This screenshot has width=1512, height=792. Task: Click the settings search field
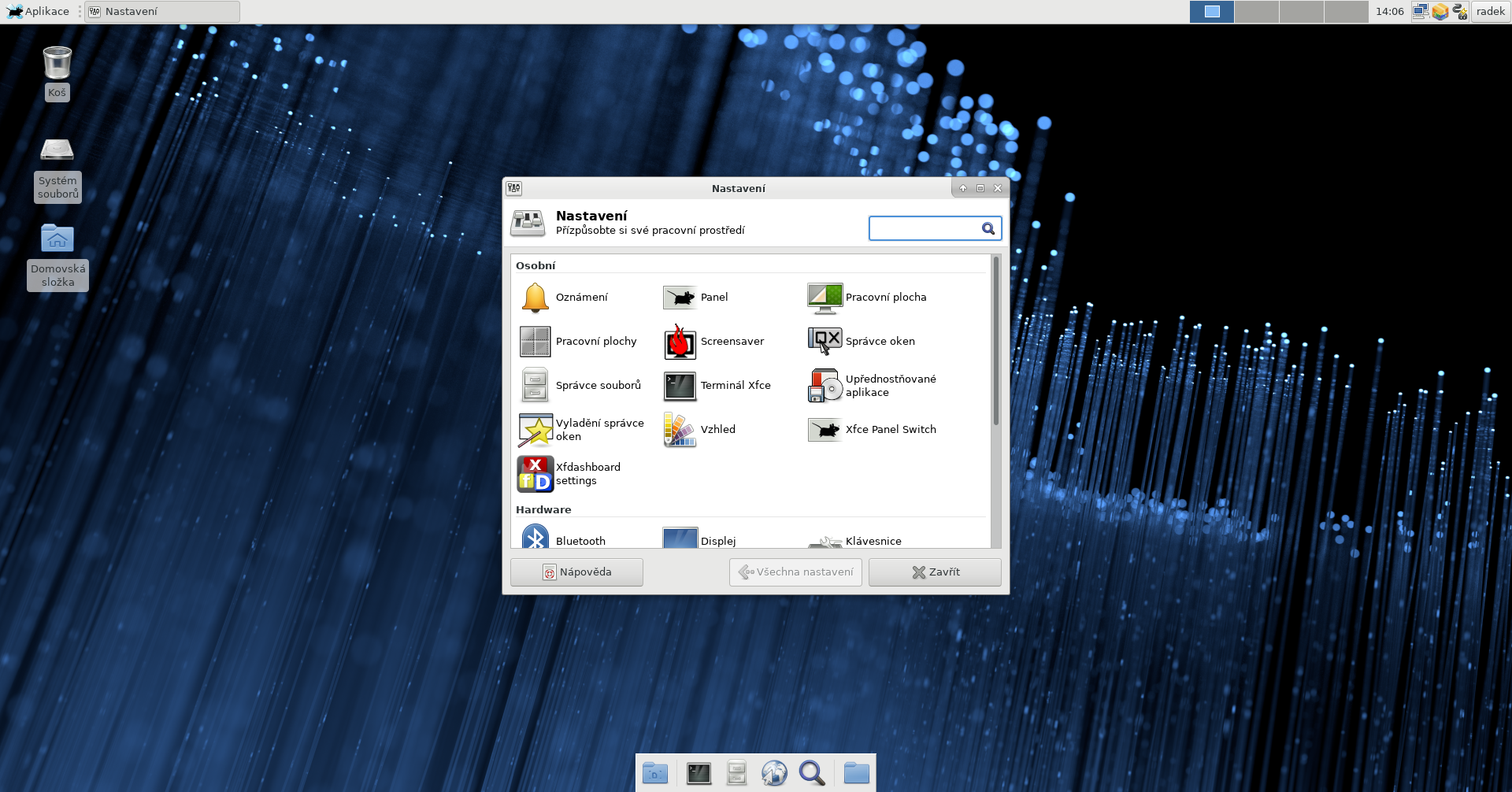923,229
